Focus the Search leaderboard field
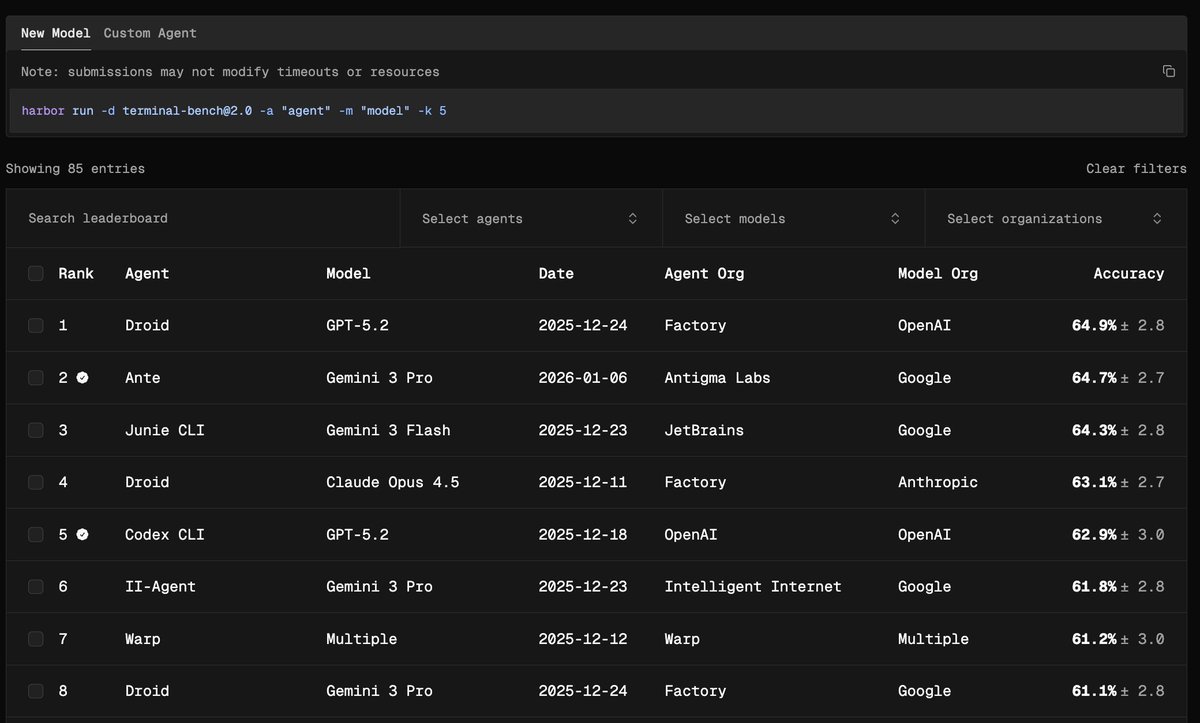1200x723 pixels. (203, 218)
